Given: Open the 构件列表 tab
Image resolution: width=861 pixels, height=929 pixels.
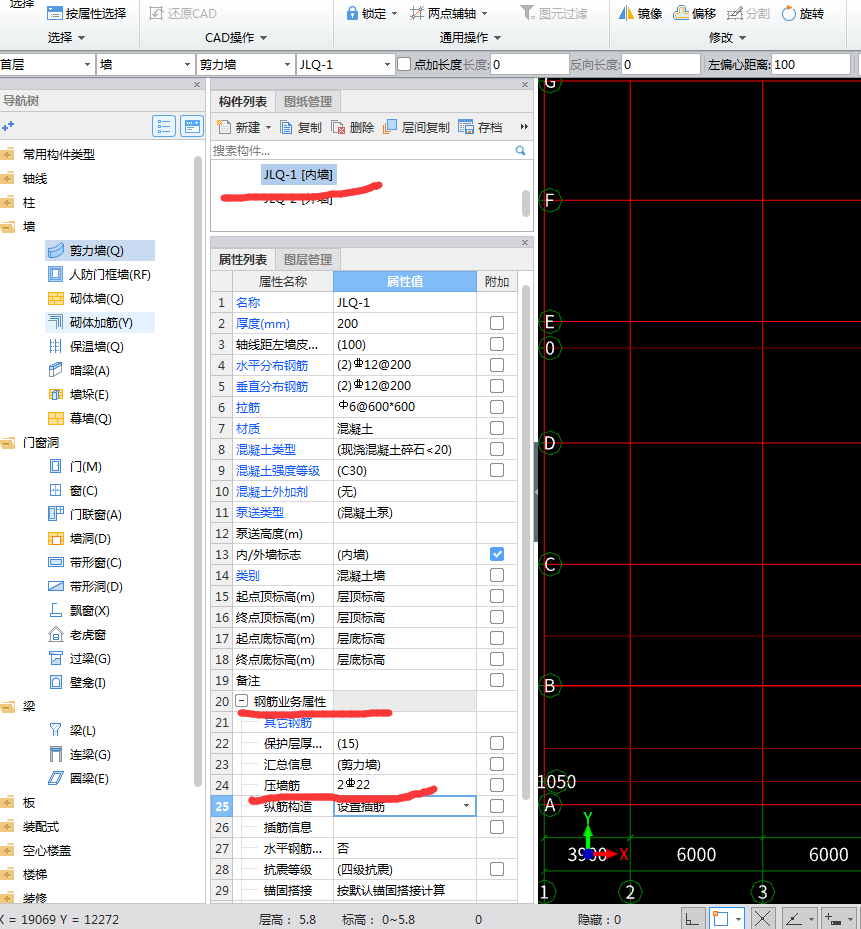Looking at the screenshot, I should (x=243, y=101).
